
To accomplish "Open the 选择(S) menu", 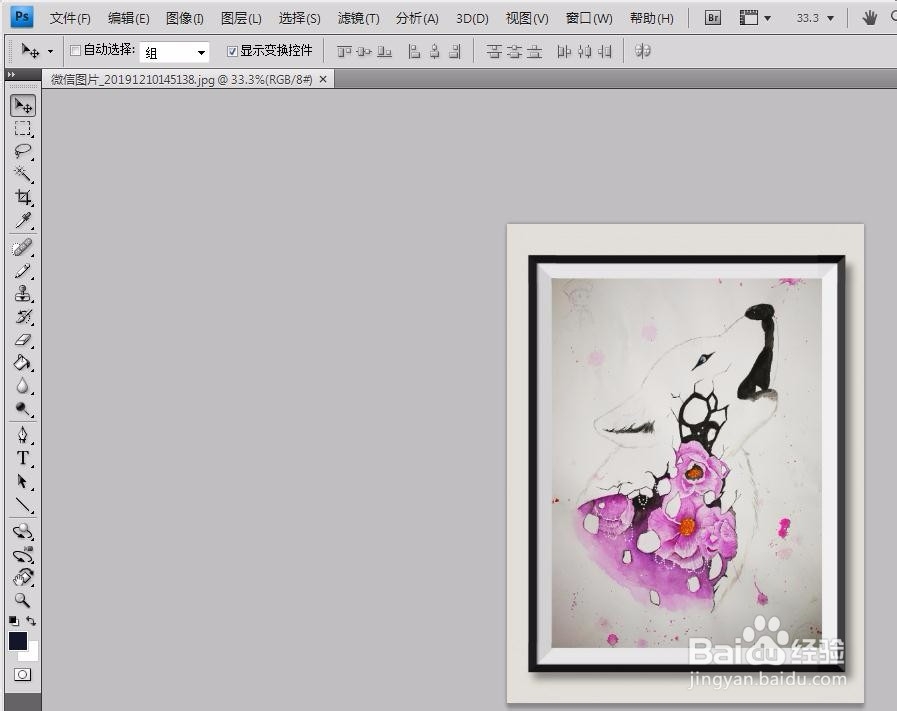I will click(x=299, y=18).
